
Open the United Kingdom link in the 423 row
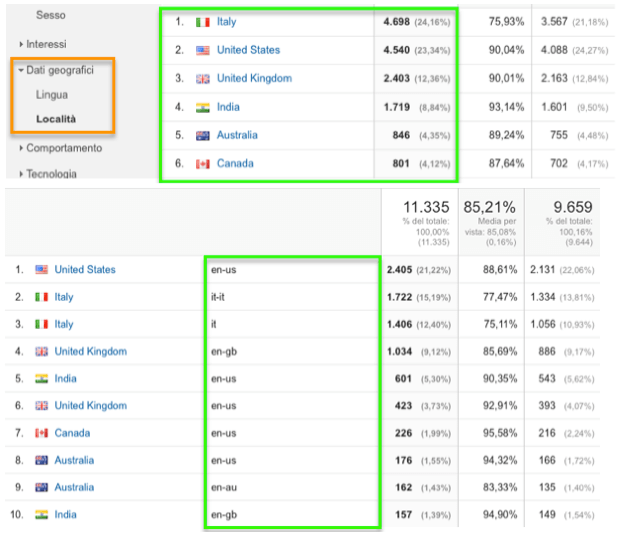91,406
